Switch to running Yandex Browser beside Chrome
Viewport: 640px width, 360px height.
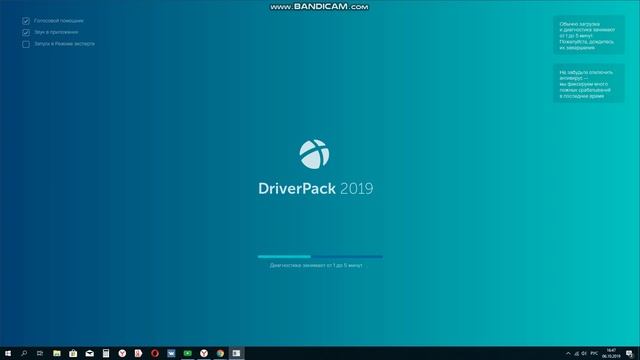click(x=204, y=353)
